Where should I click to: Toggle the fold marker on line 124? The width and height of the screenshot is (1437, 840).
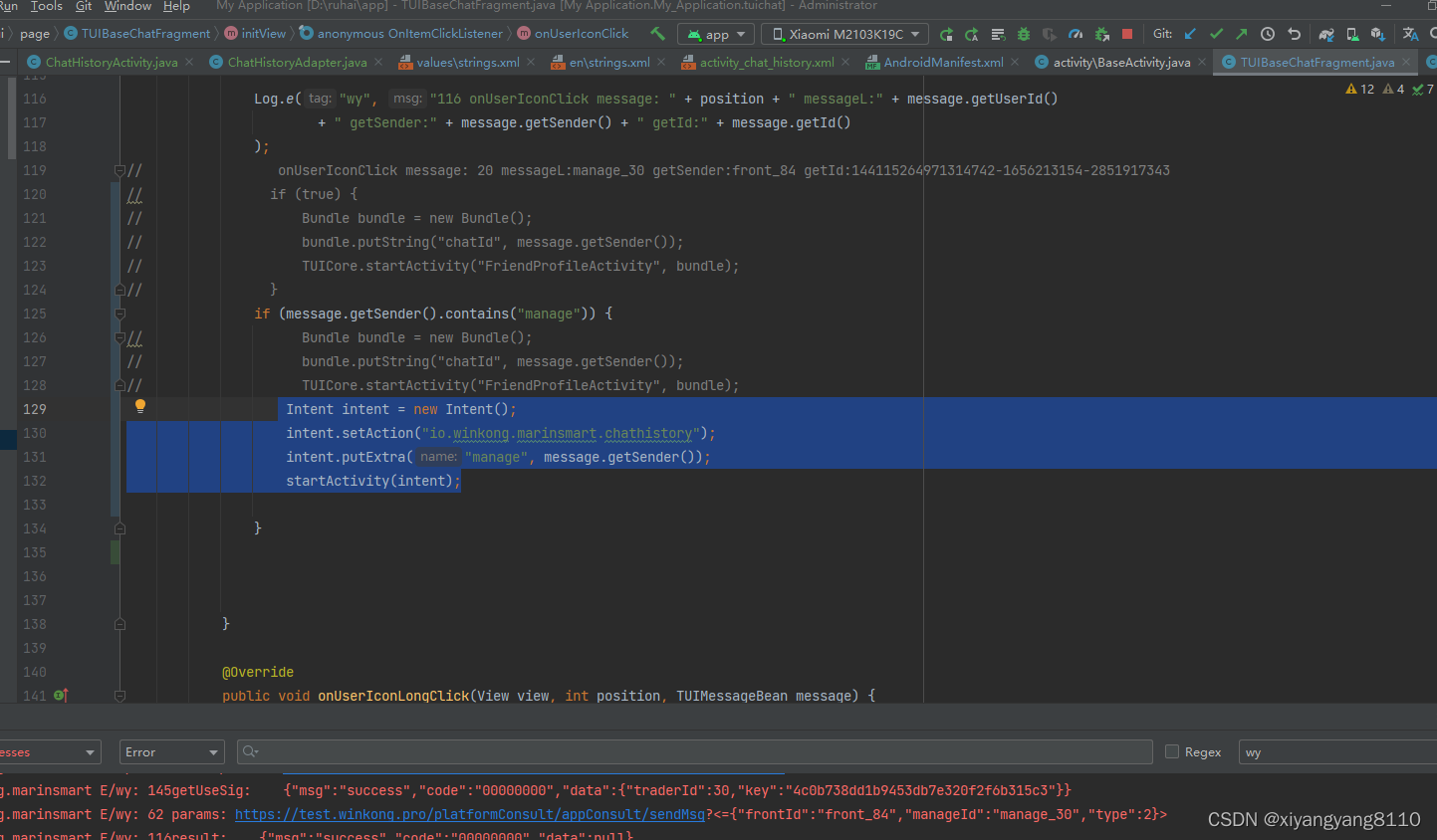pyautogui.click(x=120, y=290)
